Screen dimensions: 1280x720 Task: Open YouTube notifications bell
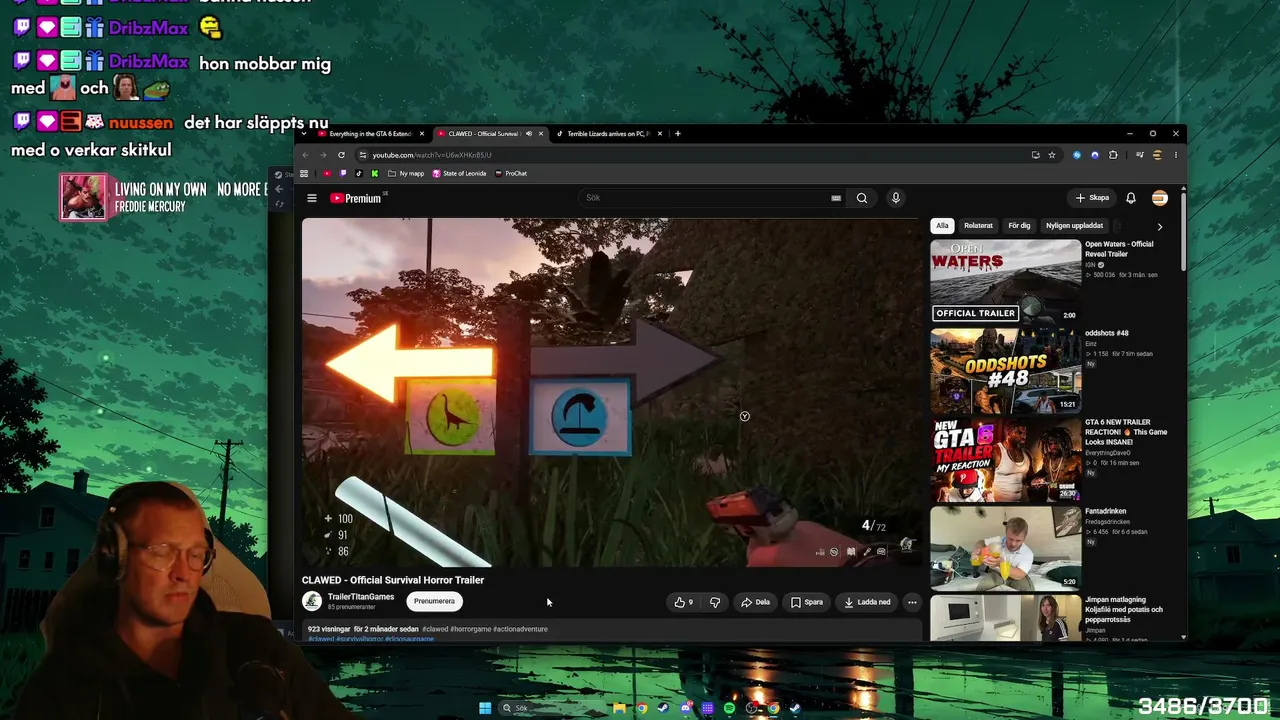click(x=1131, y=198)
